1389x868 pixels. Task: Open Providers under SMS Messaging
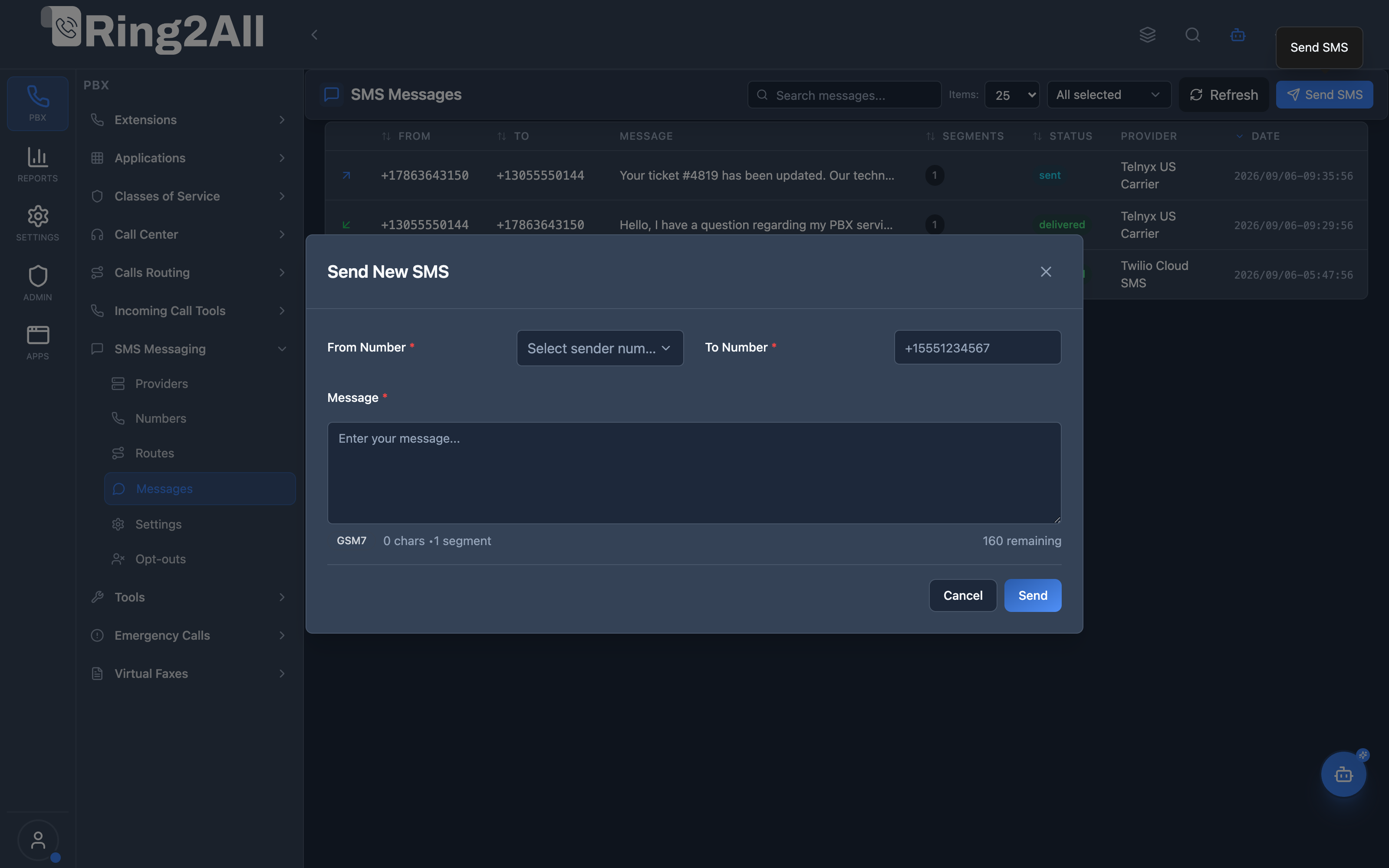(200, 384)
